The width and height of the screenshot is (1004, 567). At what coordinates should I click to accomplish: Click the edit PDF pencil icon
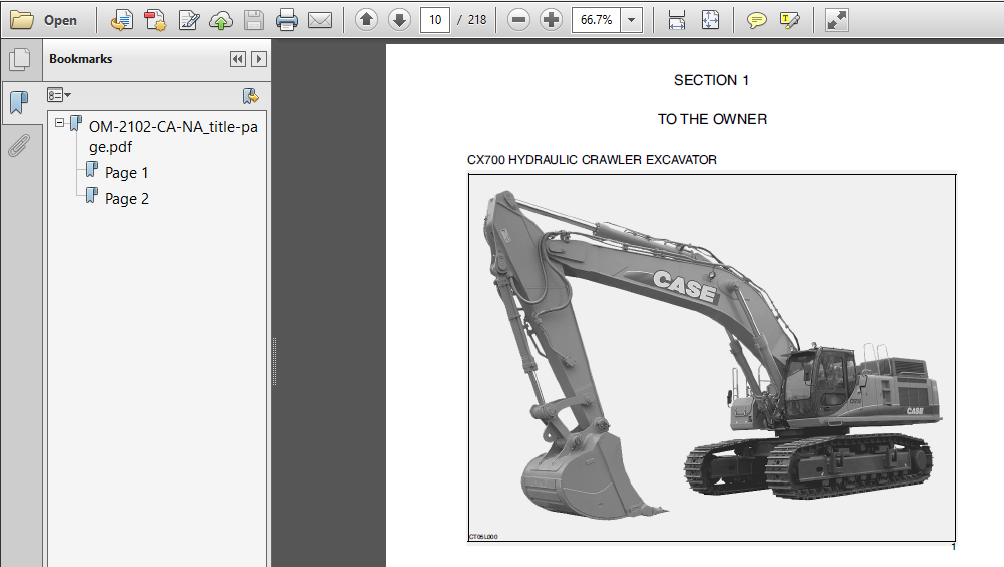click(x=189, y=20)
